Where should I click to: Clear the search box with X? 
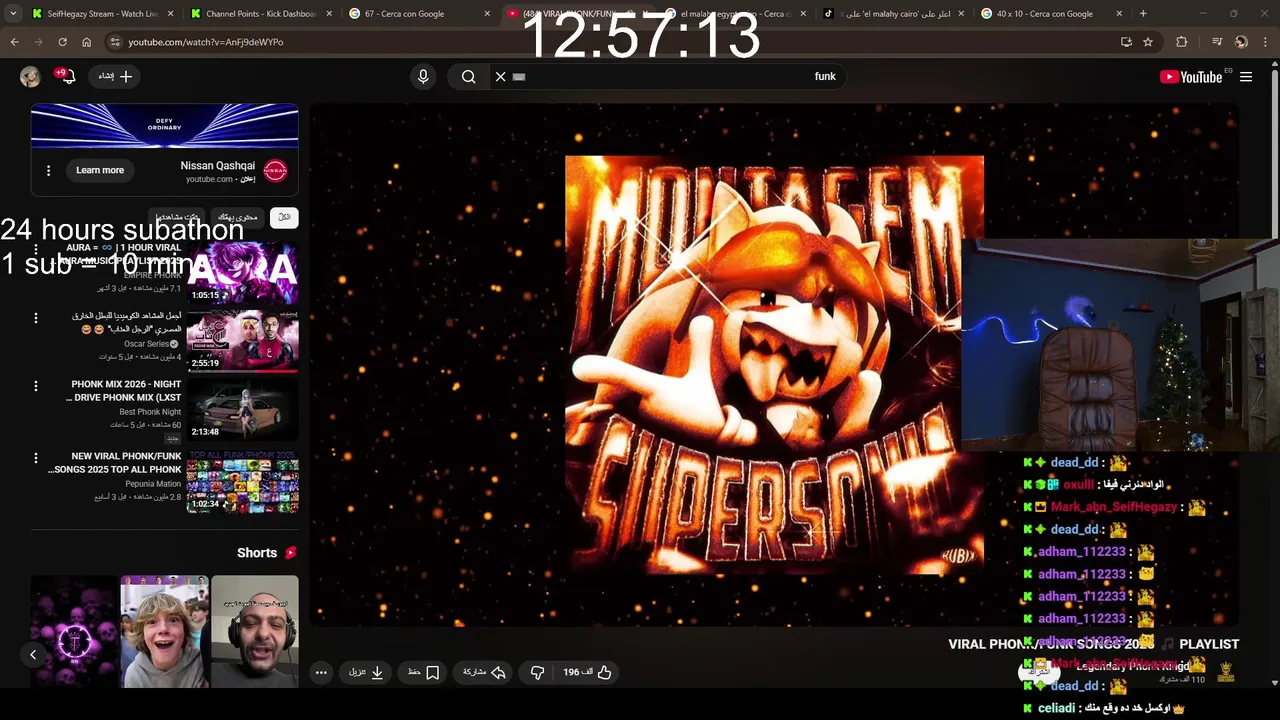tap(501, 76)
